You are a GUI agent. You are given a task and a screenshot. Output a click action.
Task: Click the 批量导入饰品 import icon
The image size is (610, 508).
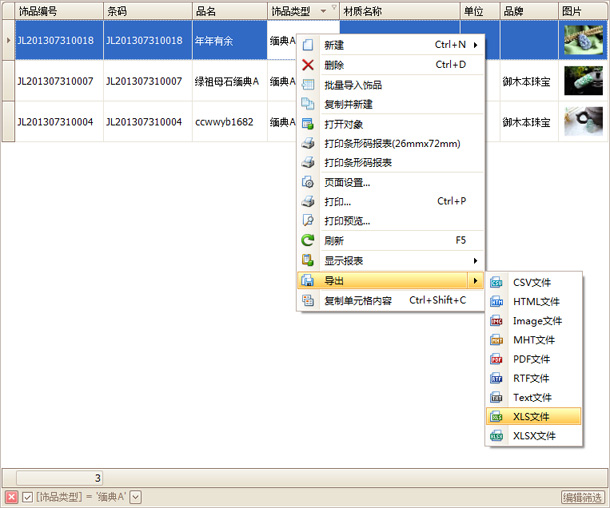[x=308, y=85]
